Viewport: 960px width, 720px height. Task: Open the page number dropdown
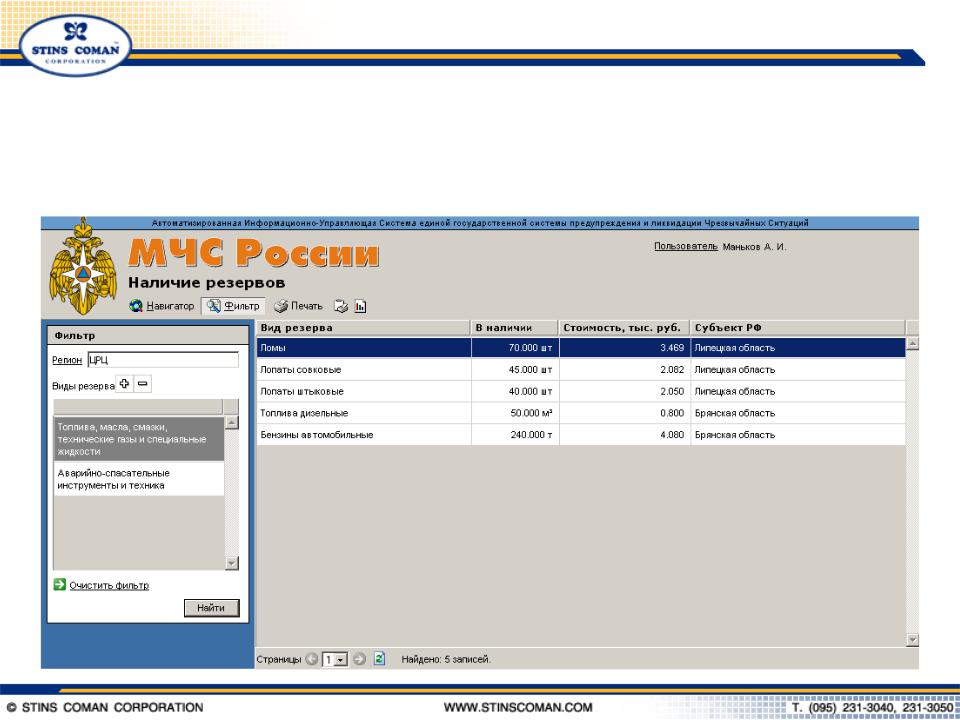[341, 660]
